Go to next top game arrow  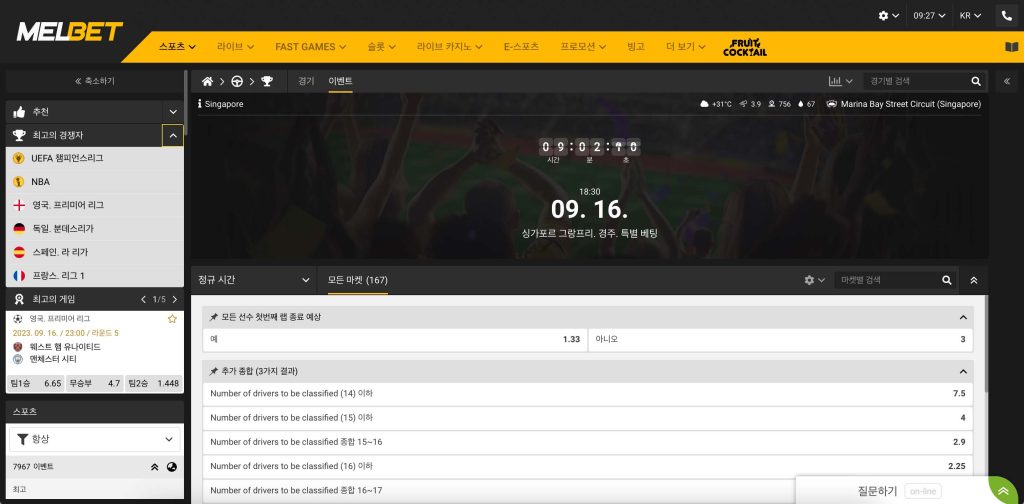[174, 300]
